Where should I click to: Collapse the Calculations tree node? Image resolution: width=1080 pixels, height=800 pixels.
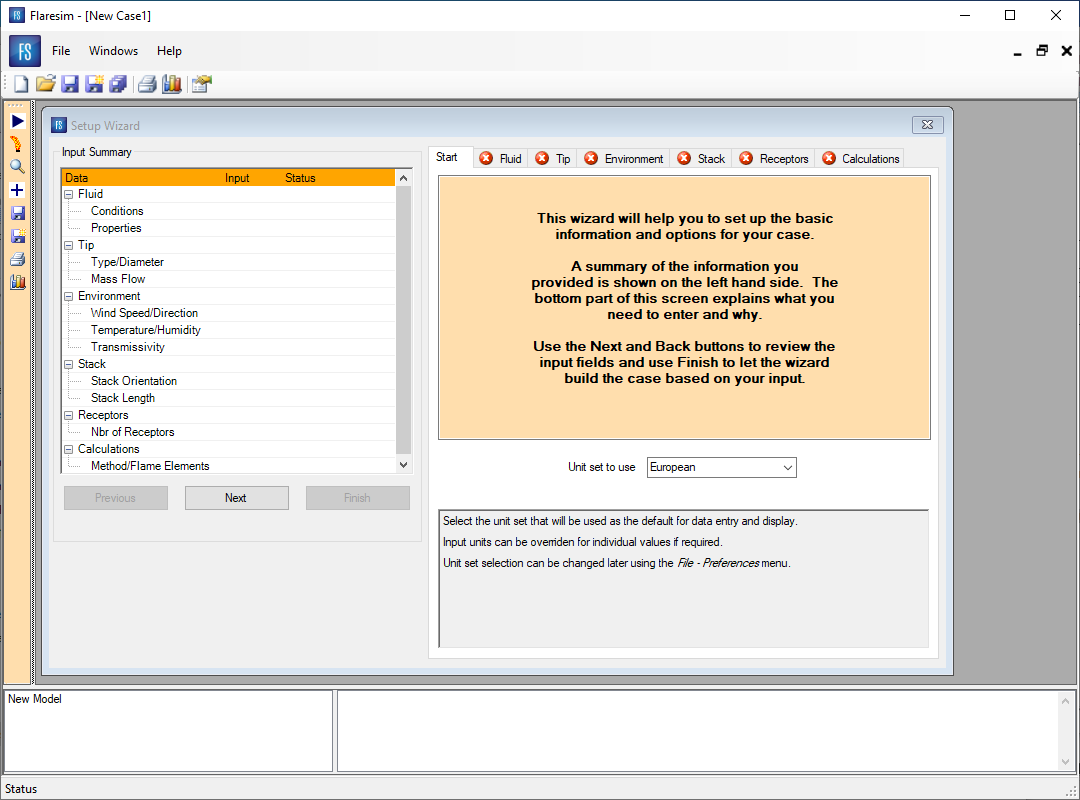pos(69,449)
